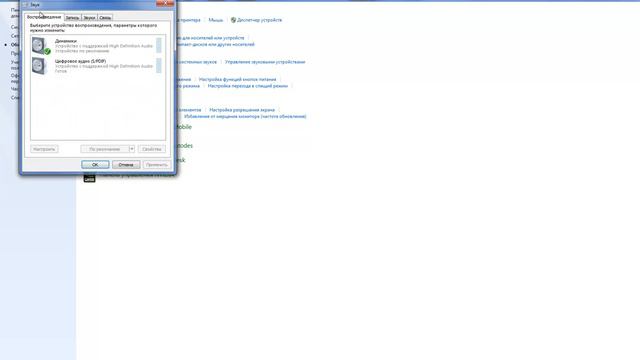
Task: Close the Звук dialog window
Action: [165, 3]
